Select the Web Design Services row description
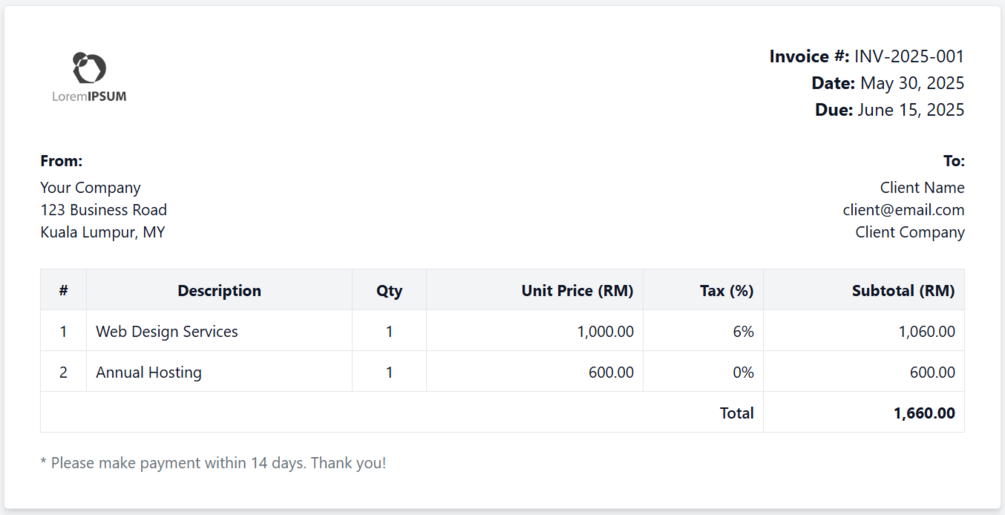1005x515 pixels. (167, 332)
